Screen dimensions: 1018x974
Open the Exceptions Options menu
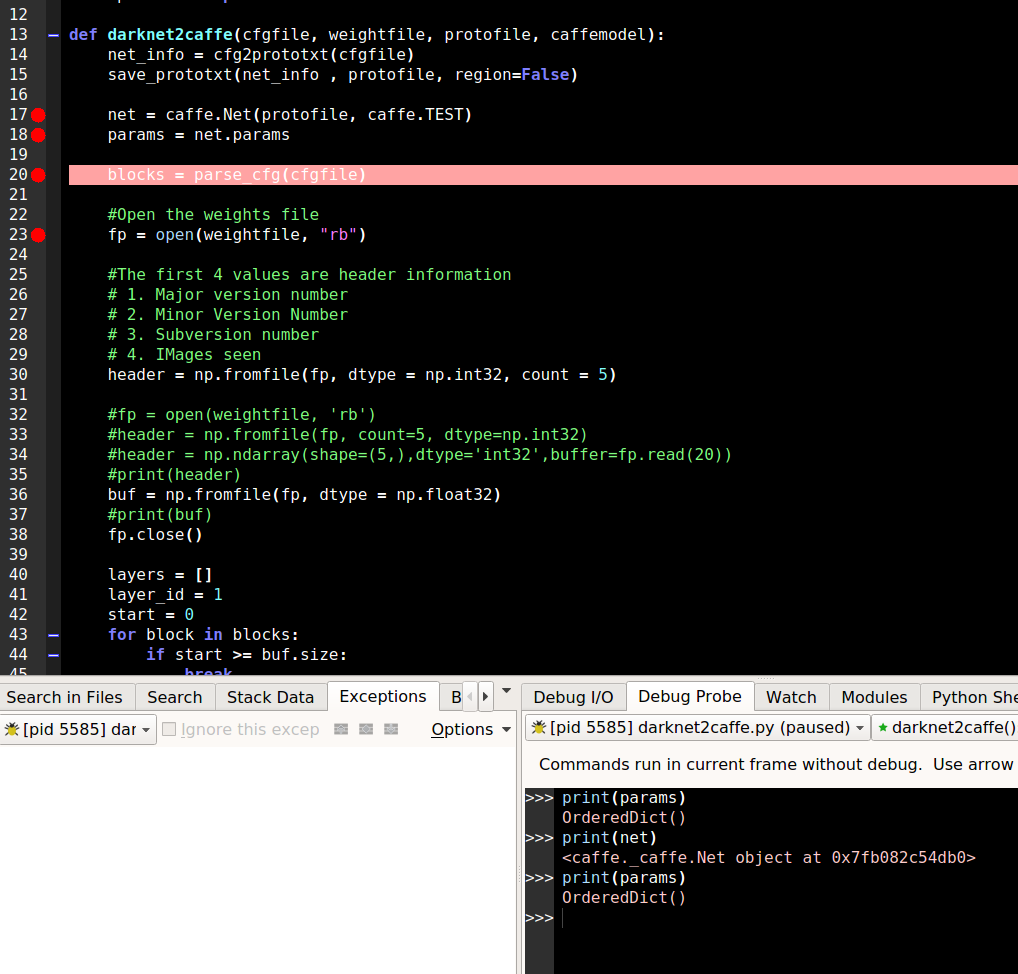(x=471, y=729)
